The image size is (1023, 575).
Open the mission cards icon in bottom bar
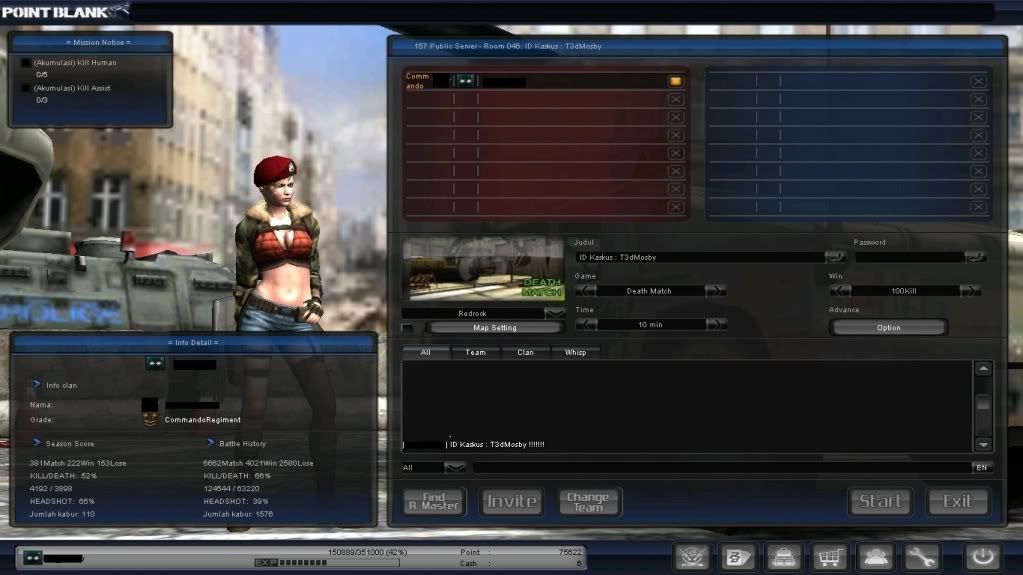738,557
